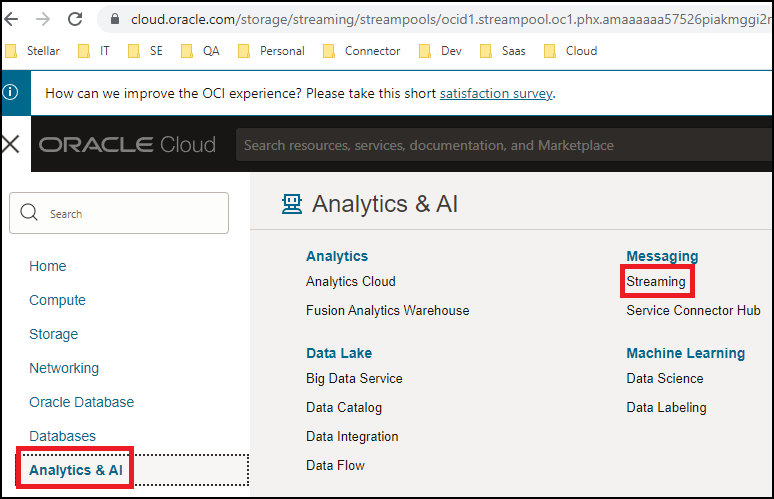This screenshot has width=774, height=499.
Task: Click the info icon in survey banner
Action: 11,93
